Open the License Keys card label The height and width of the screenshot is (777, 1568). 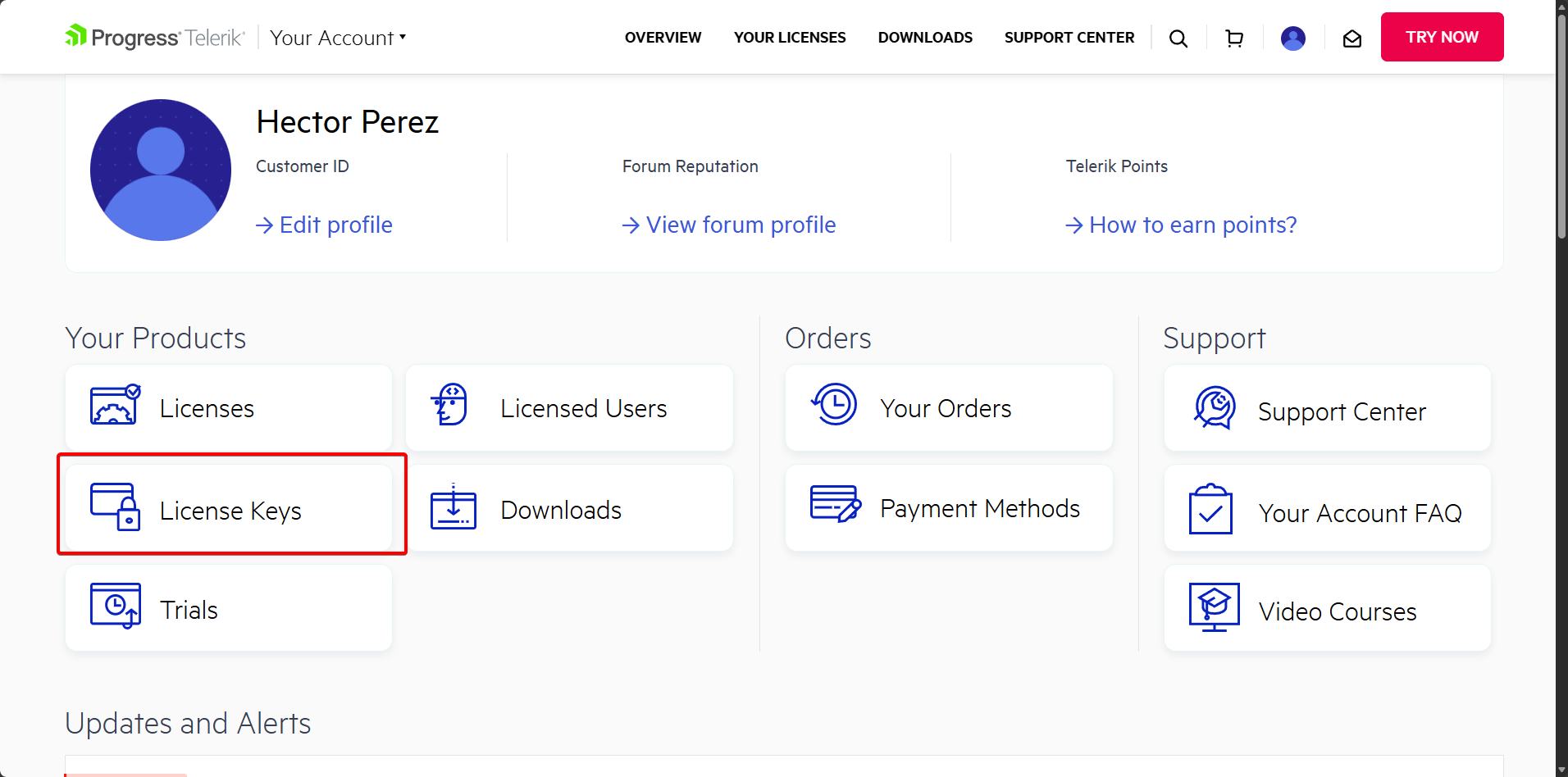230,511
